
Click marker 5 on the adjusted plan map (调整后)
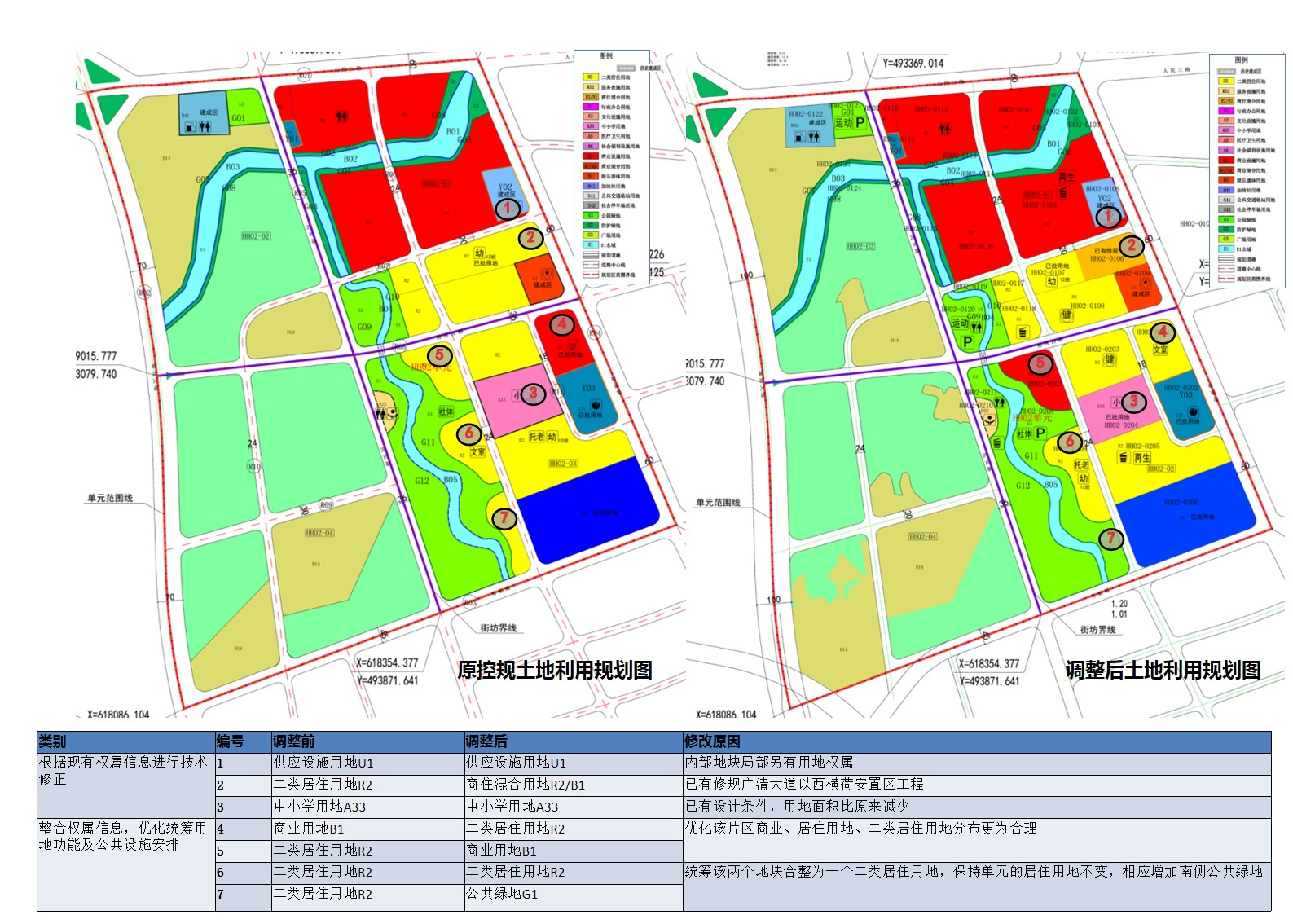pos(1040,363)
